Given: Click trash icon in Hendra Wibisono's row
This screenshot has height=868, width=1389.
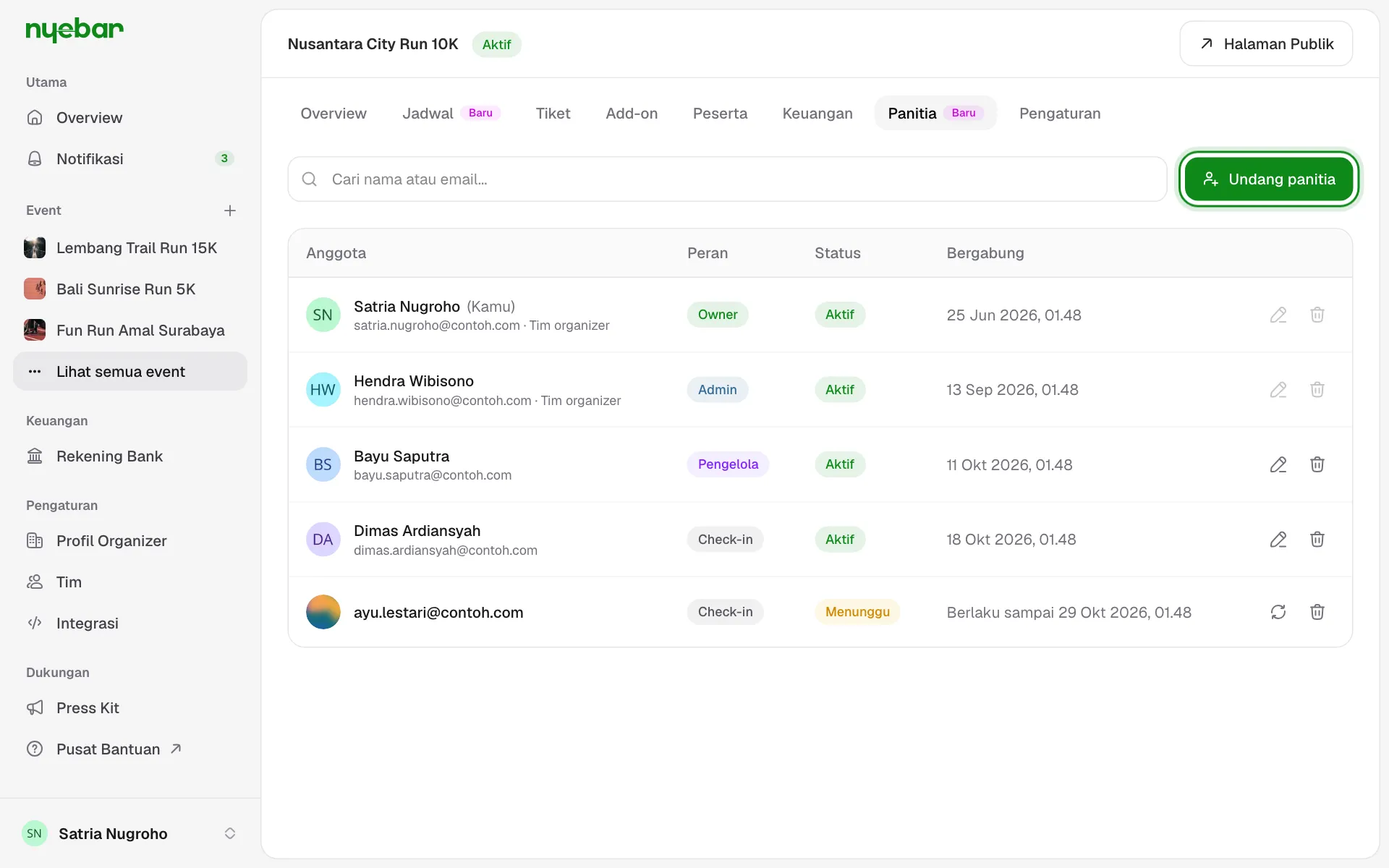Looking at the screenshot, I should (1317, 390).
